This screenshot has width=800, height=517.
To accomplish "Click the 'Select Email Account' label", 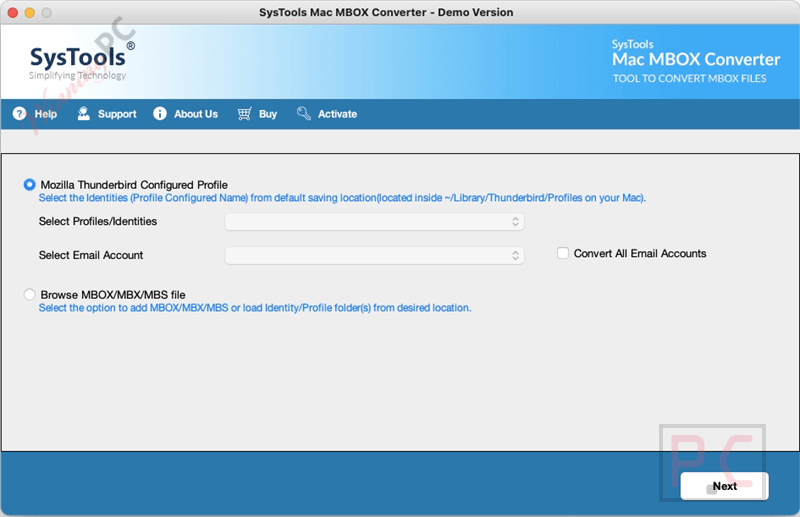I will tap(91, 255).
